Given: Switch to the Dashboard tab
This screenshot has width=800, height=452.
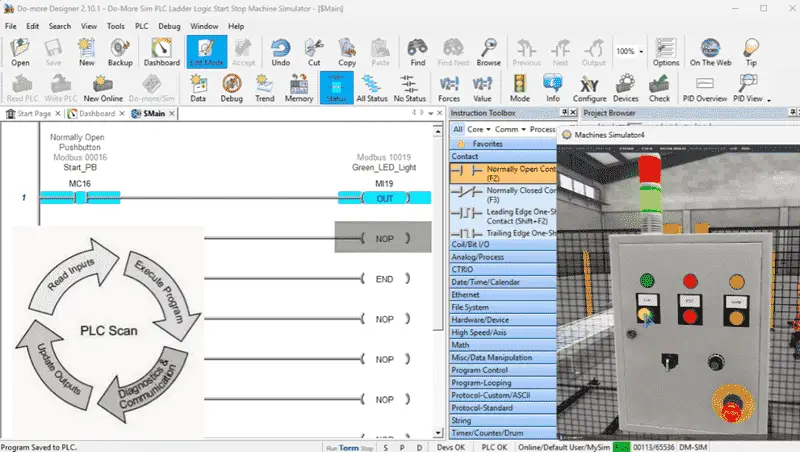Looking at the screenshot, I should (x=96, y=113).
